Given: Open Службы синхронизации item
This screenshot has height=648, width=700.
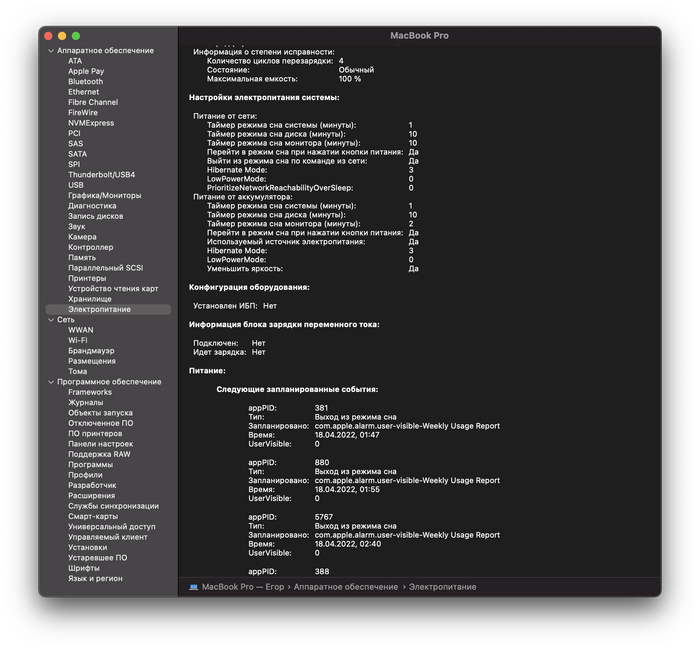Looking at the screenshot, I should [x=113, y=506].
